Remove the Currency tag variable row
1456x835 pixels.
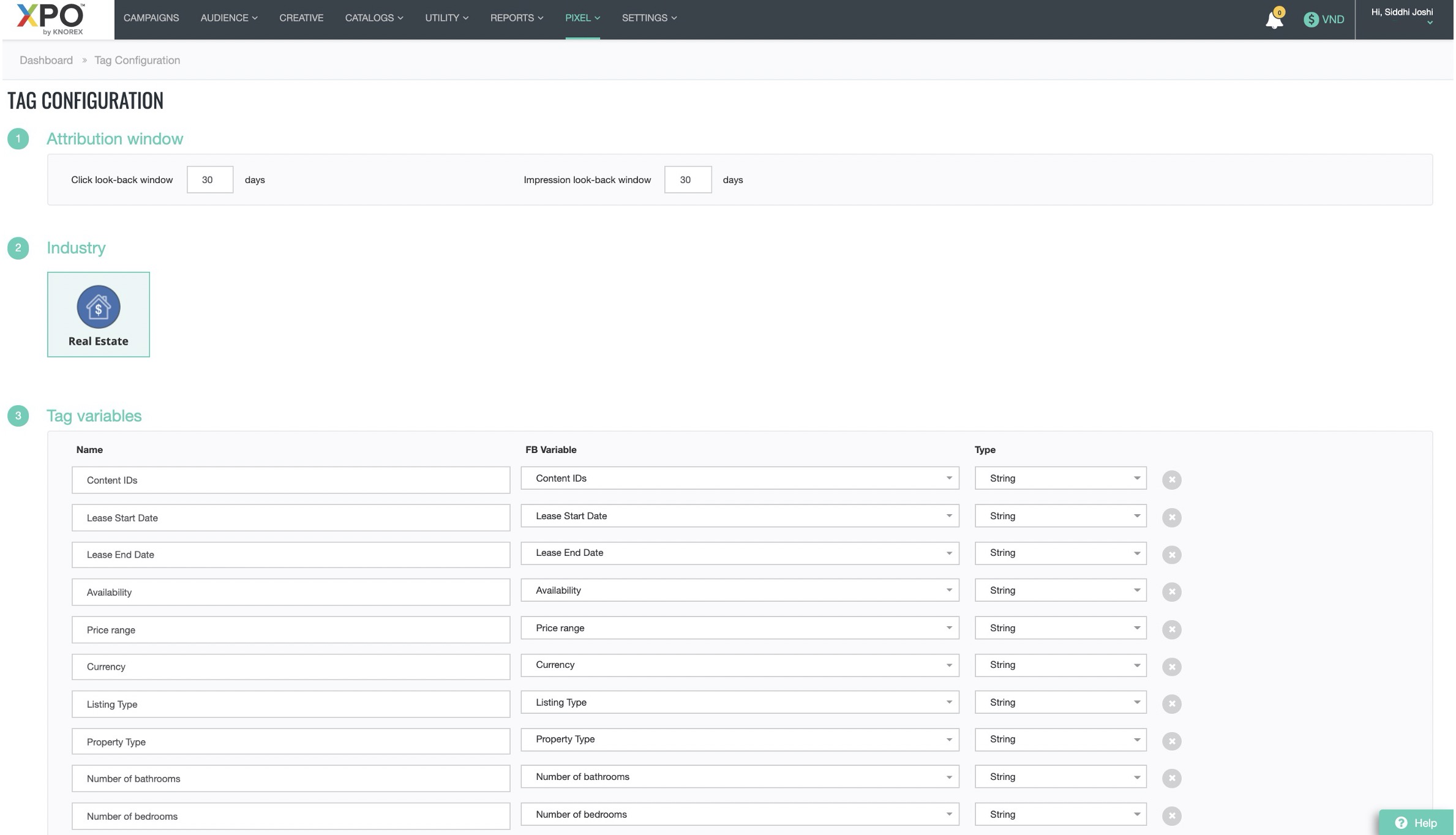tap(1171, 667)
